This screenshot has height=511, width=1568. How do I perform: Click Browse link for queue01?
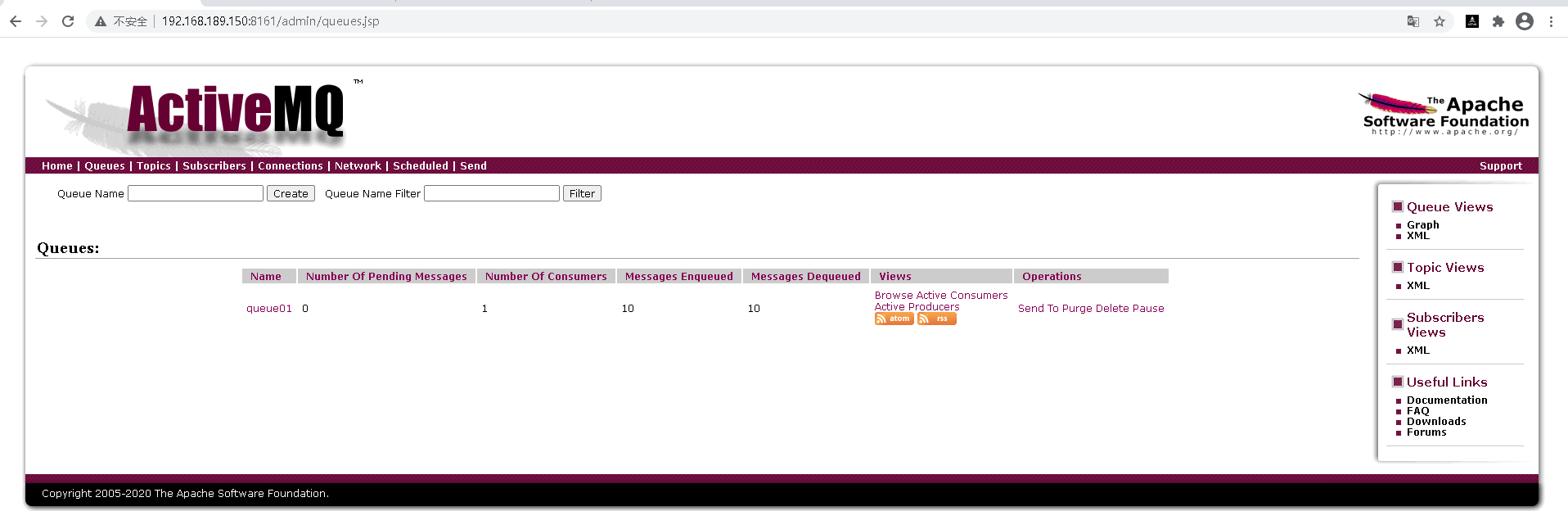point(894,295)
